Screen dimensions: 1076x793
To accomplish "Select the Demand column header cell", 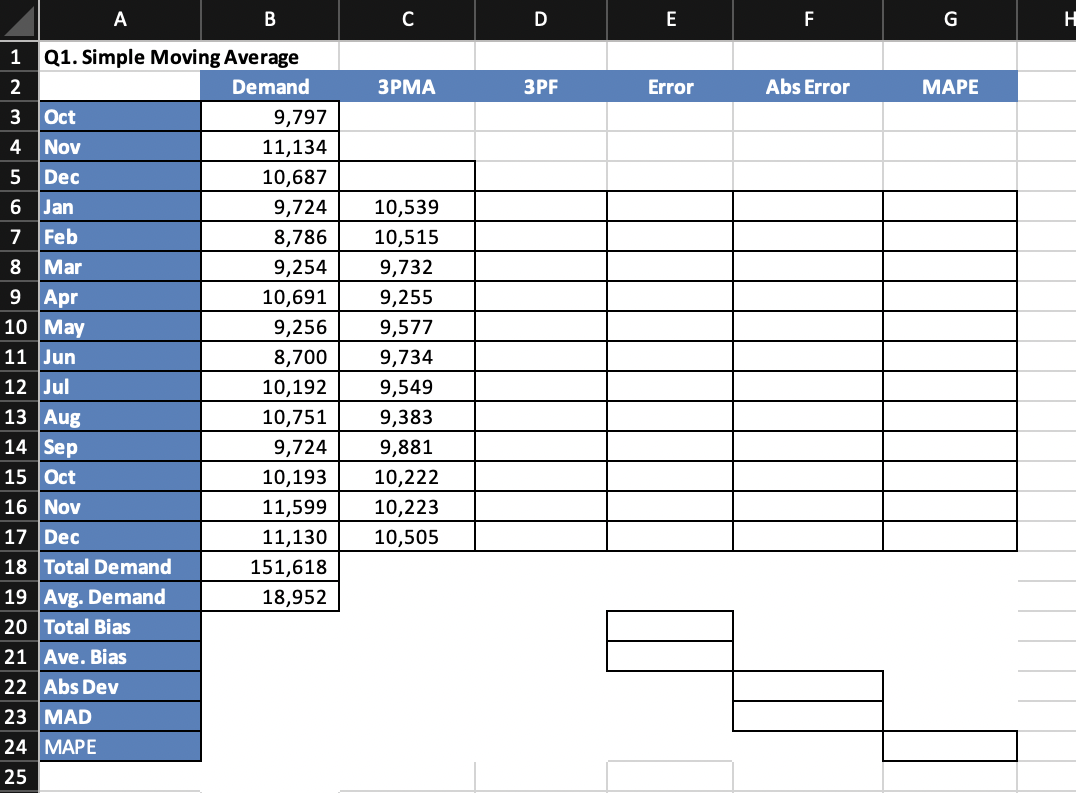I will 269,86.
